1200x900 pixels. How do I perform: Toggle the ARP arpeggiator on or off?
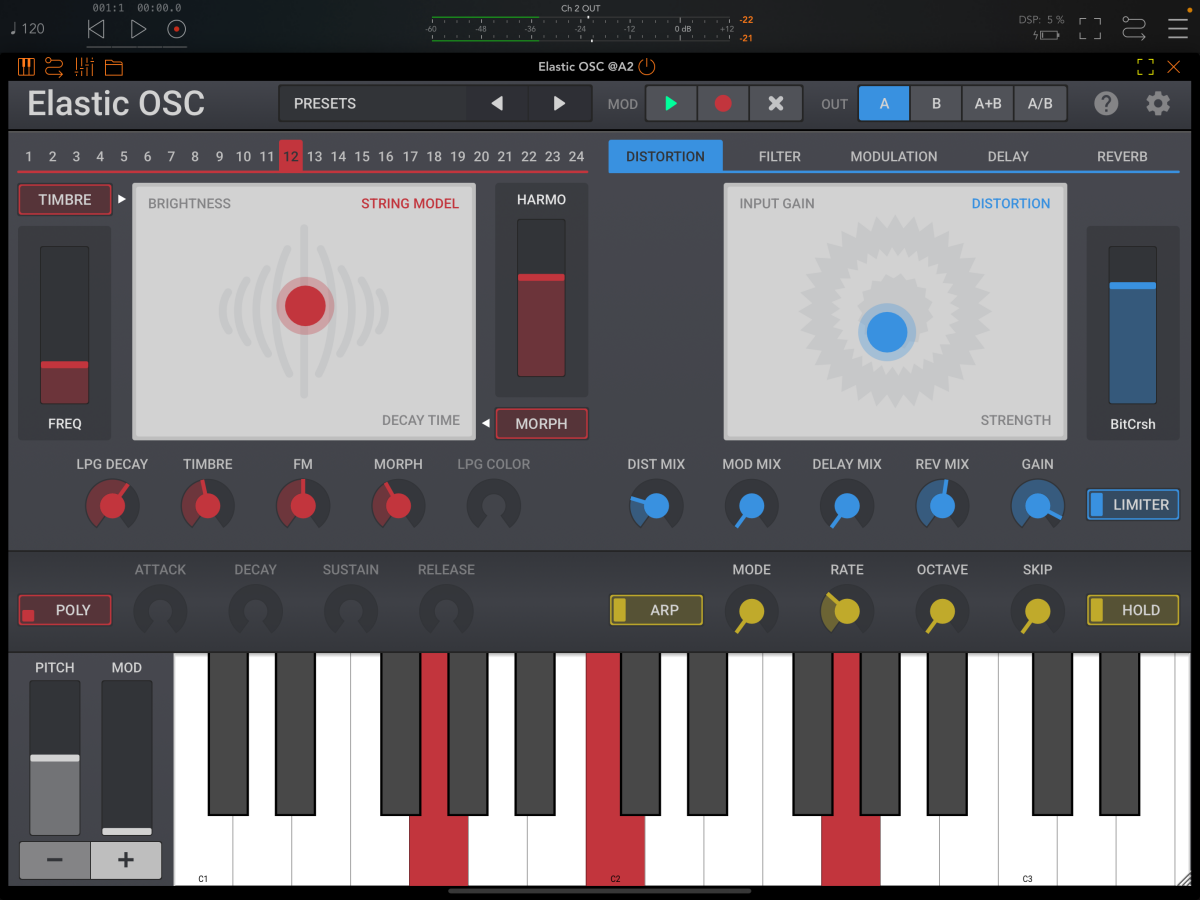click(655, 610)
